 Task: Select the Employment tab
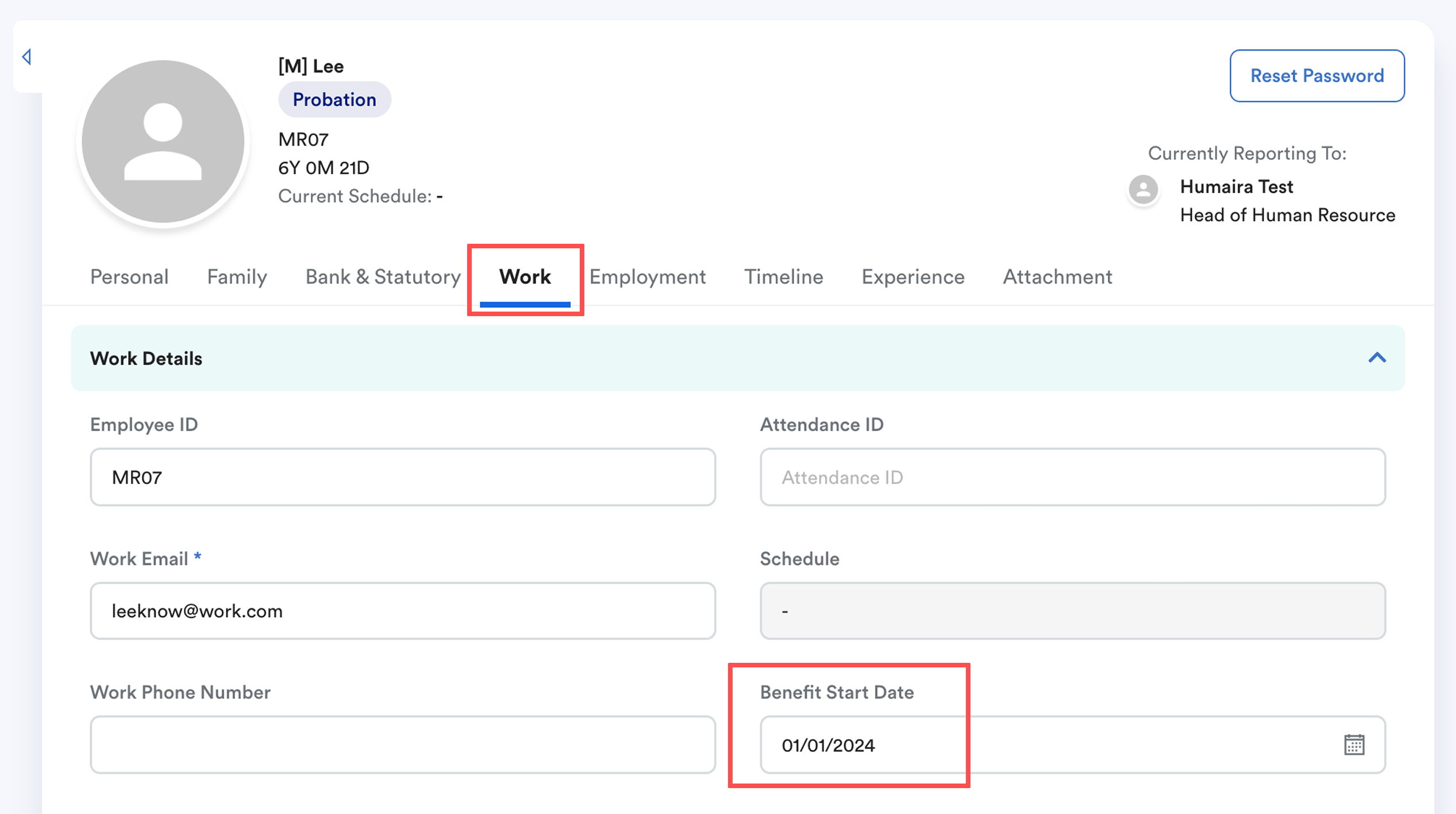(648, 277)
